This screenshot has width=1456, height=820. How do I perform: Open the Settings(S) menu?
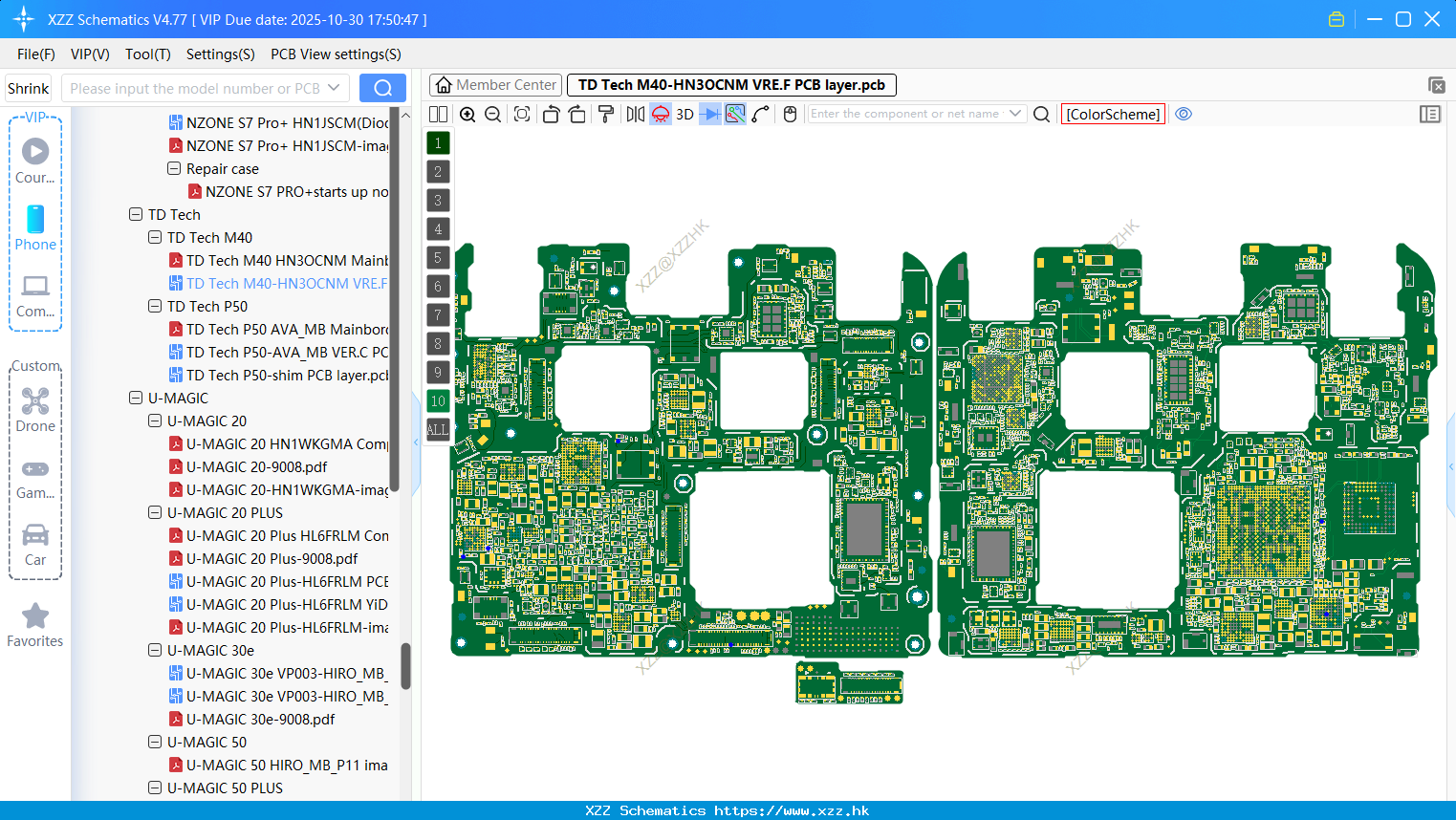[221, 54]
